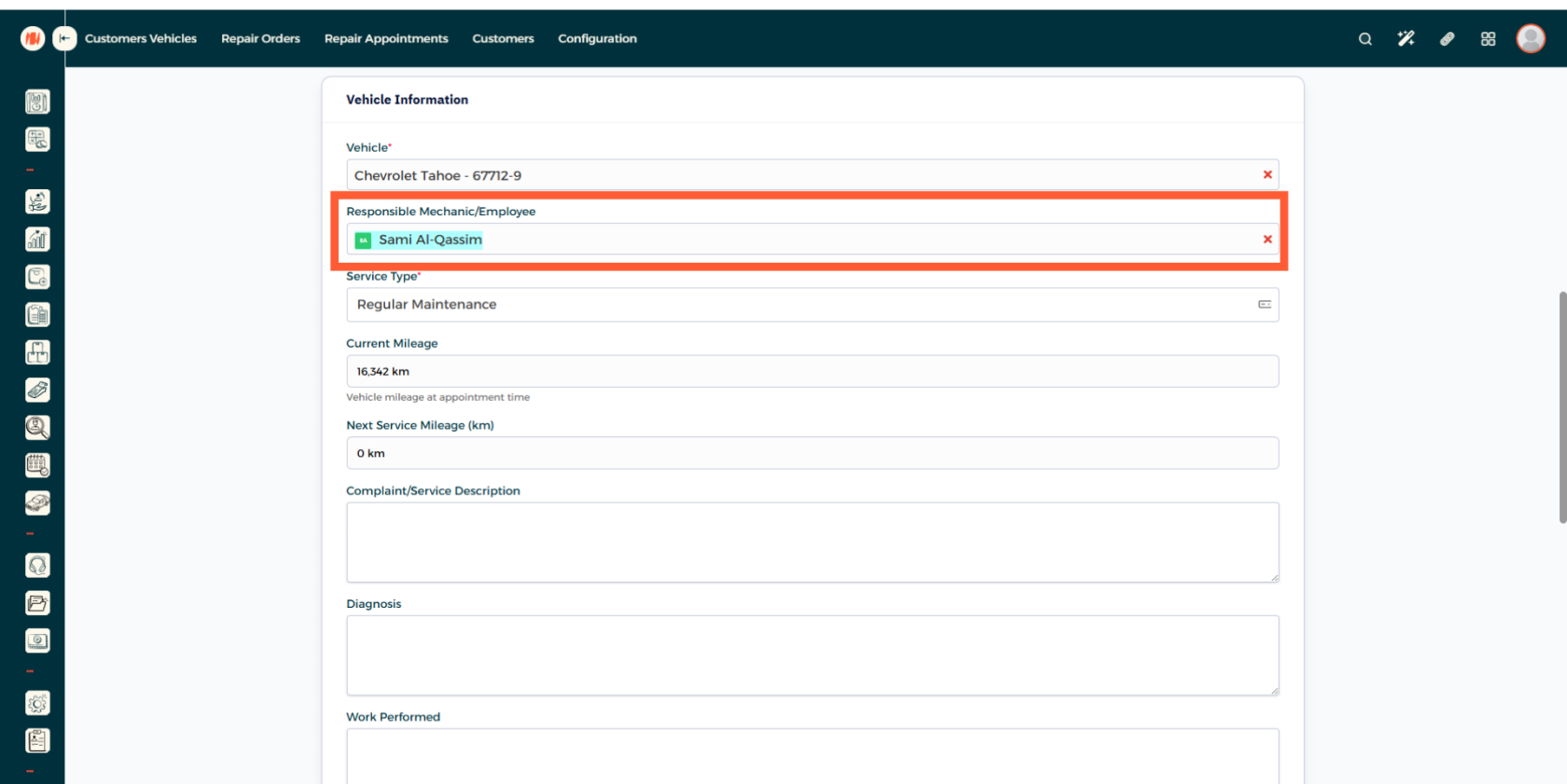Image resolution: width=1567 pixels, height=784 pixels.
Task: Click the Current Mileage input field
Action: point(811,371)
